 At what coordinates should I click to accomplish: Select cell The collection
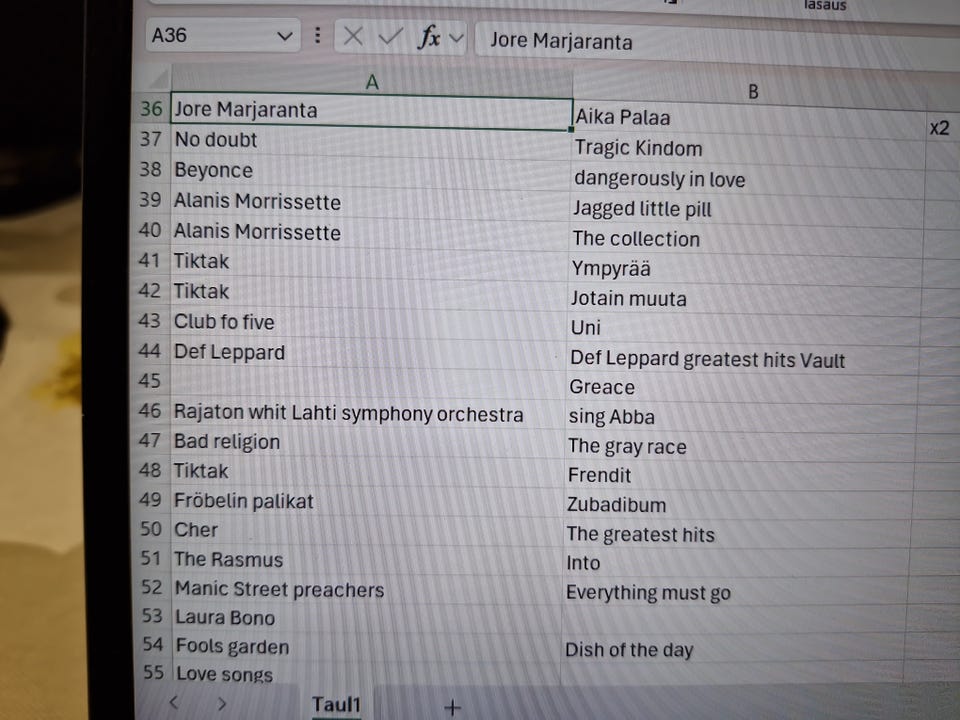745,242
